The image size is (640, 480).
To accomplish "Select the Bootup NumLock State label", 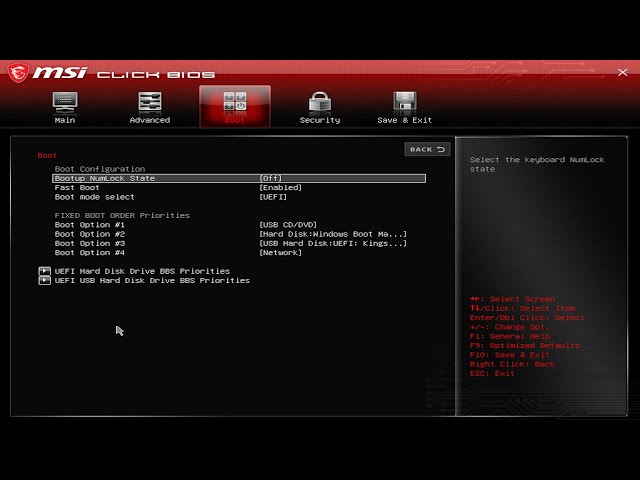I will pyautogui.click(x=105, y=178).
